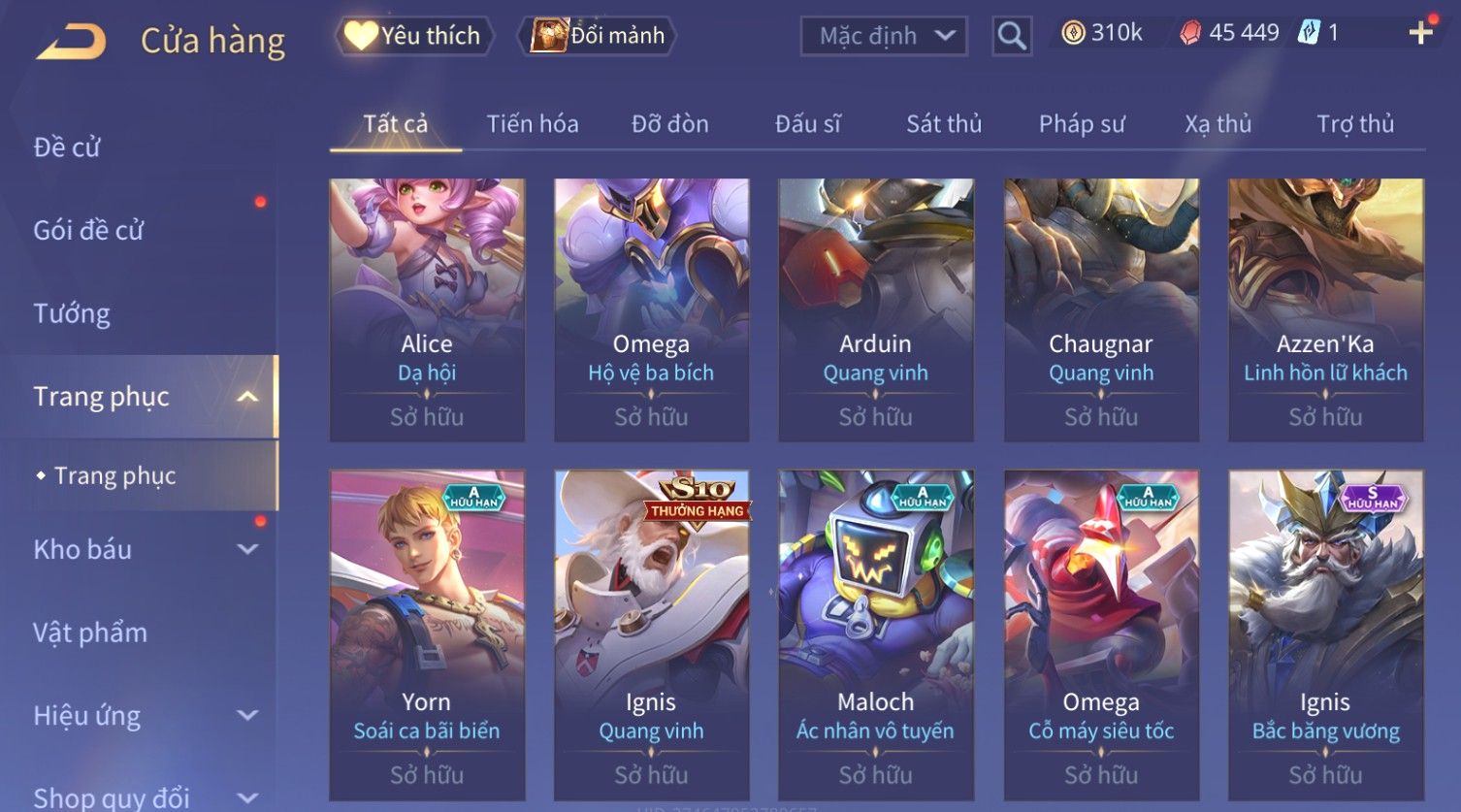Switch to the Sát thủ tab
Viewport: 1461px width, 812px height.
pyautogui.click(x=944, y=124)
